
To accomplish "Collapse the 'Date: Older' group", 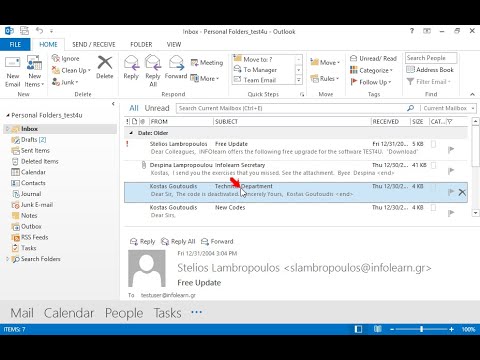I will [131, 133].
